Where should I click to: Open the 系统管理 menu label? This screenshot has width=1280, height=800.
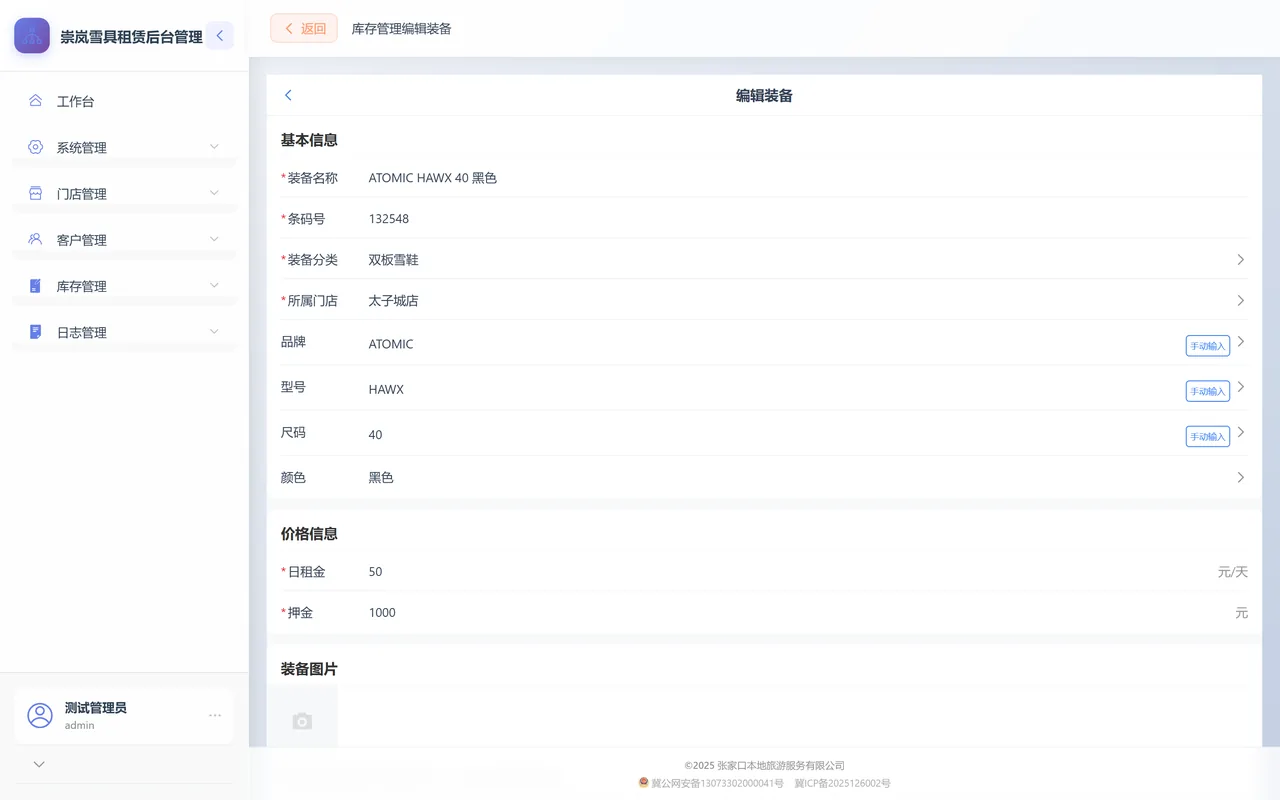click(81, 148)
